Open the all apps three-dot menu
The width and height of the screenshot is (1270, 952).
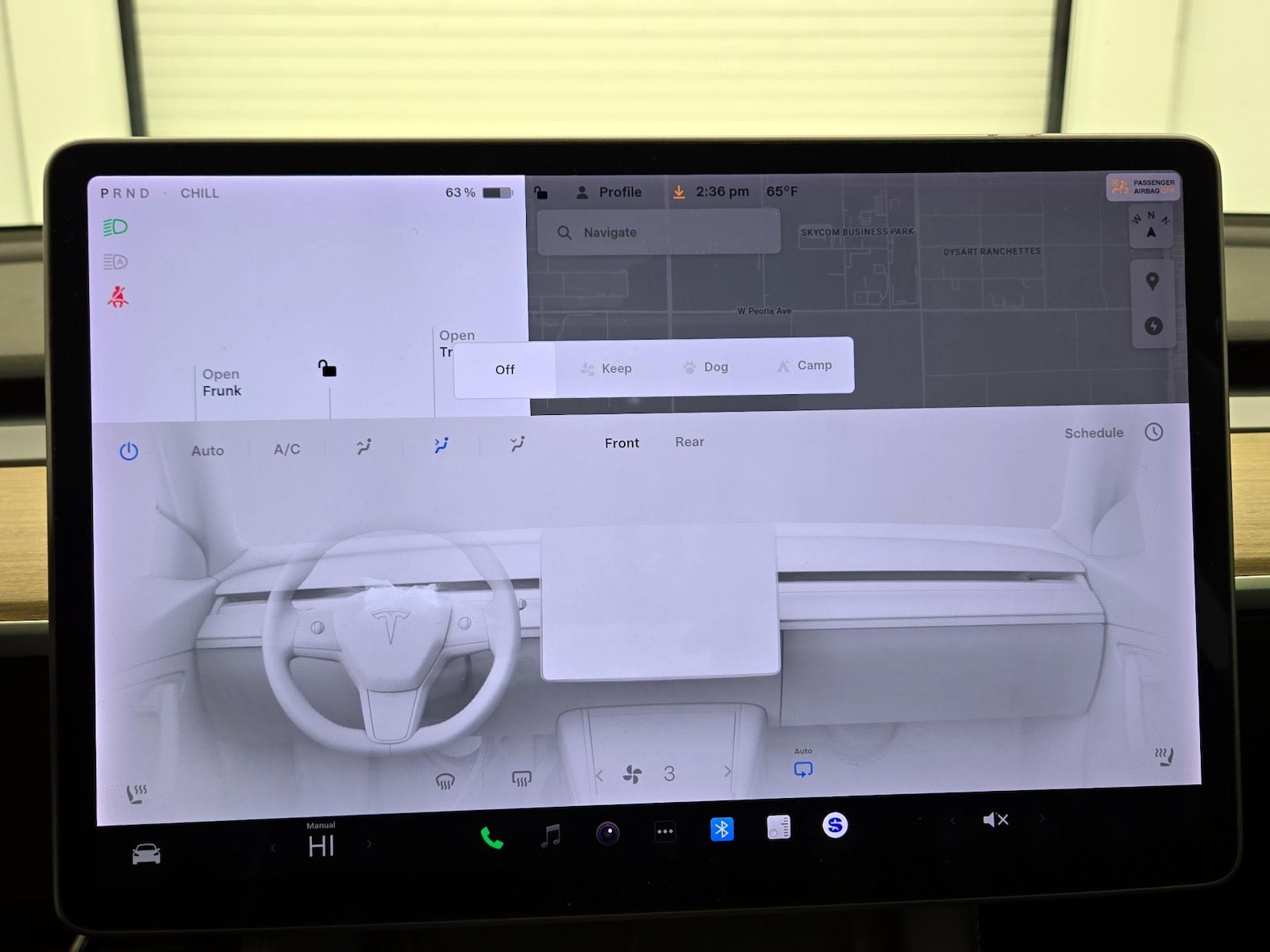(665, 831)
